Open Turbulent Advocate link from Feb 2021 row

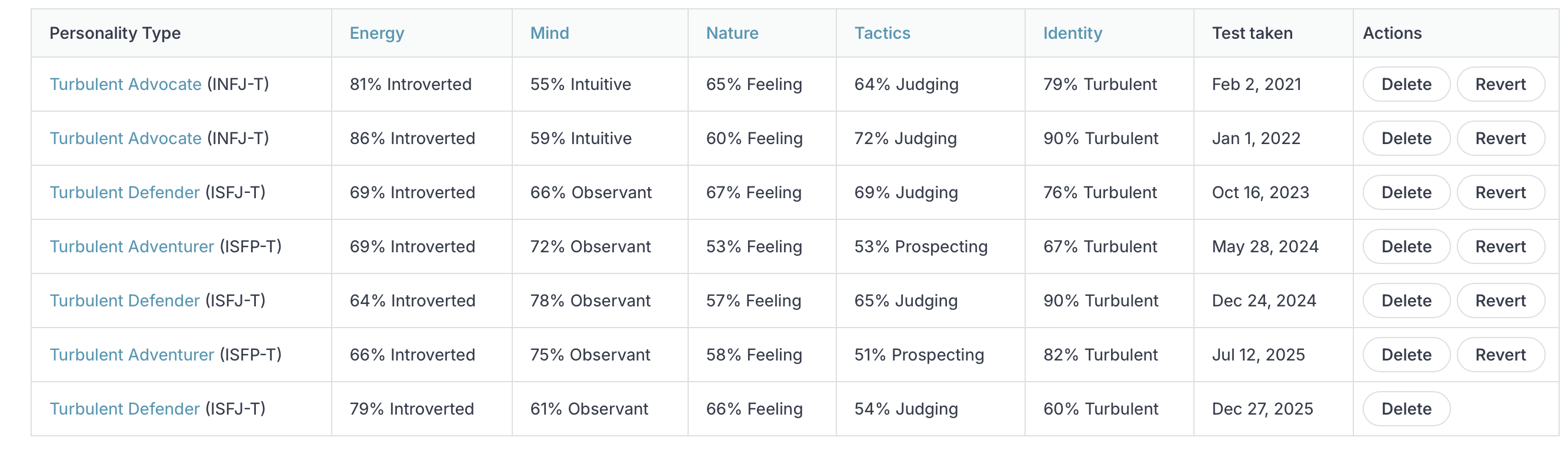pos(125,84)
